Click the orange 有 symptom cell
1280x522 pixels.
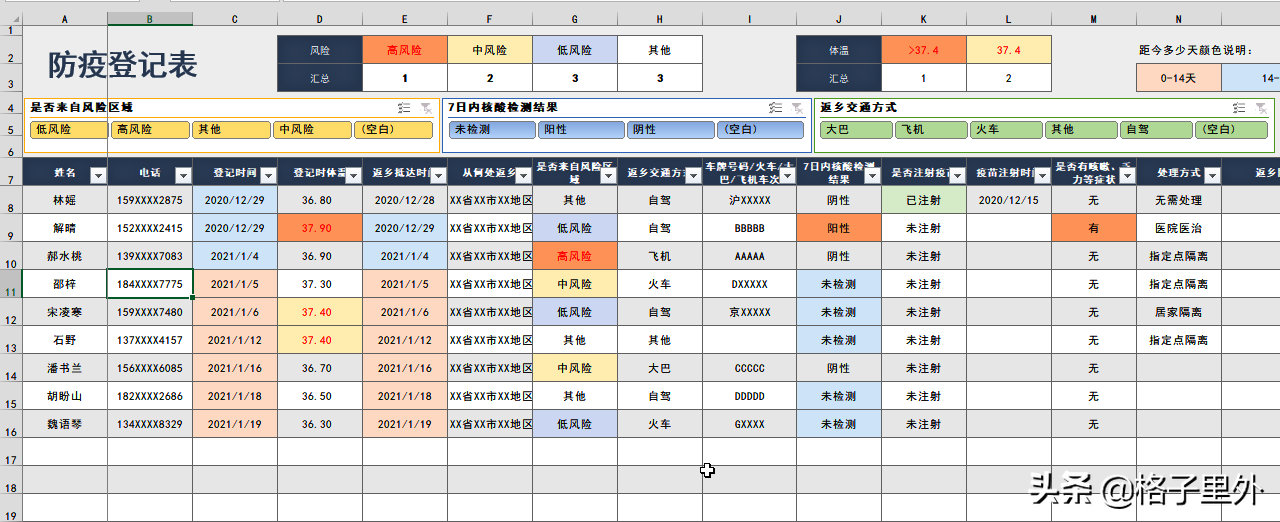coord(1094,228)
